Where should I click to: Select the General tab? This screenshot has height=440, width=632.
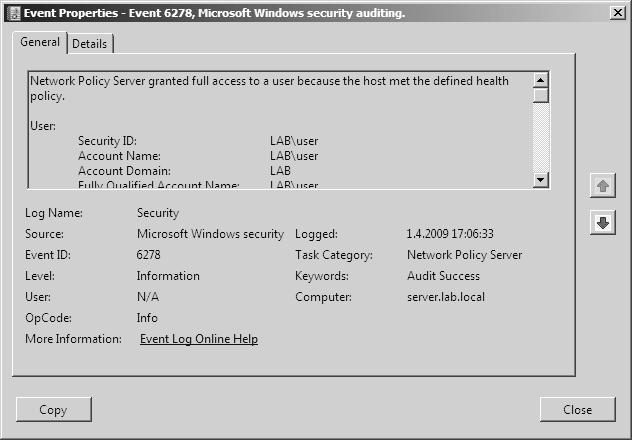click(x=40, y=42)
